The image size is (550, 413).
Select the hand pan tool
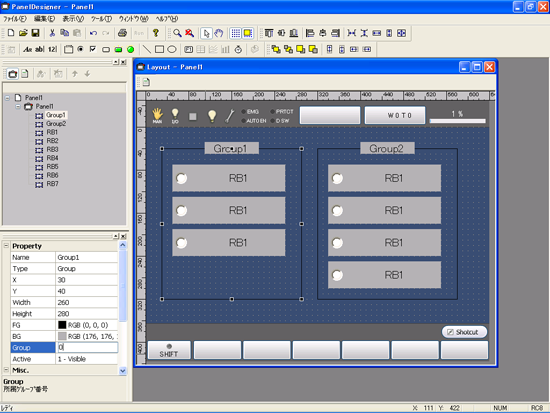[219, 33]
